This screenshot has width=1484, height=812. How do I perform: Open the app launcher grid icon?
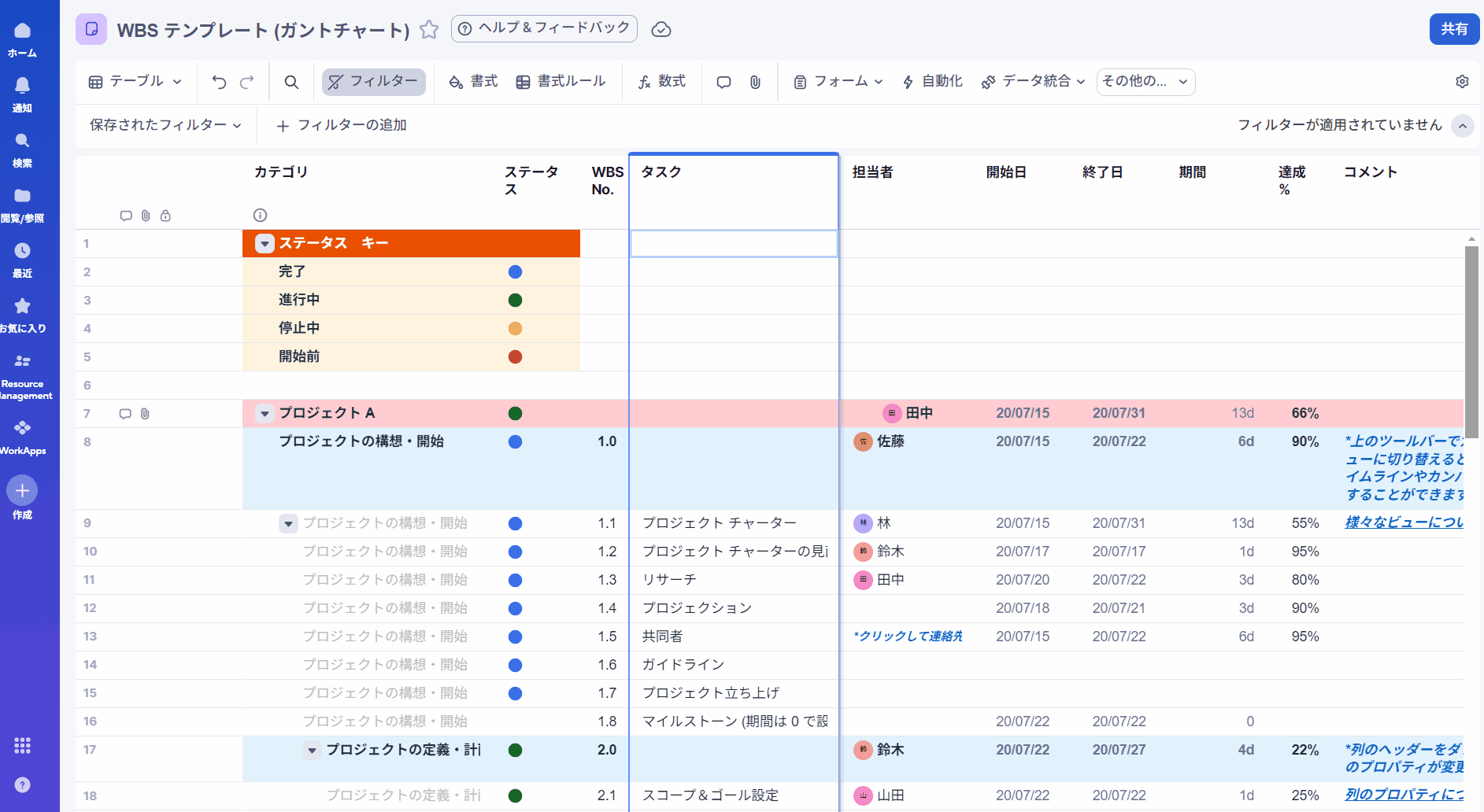[x=22, y=745]
